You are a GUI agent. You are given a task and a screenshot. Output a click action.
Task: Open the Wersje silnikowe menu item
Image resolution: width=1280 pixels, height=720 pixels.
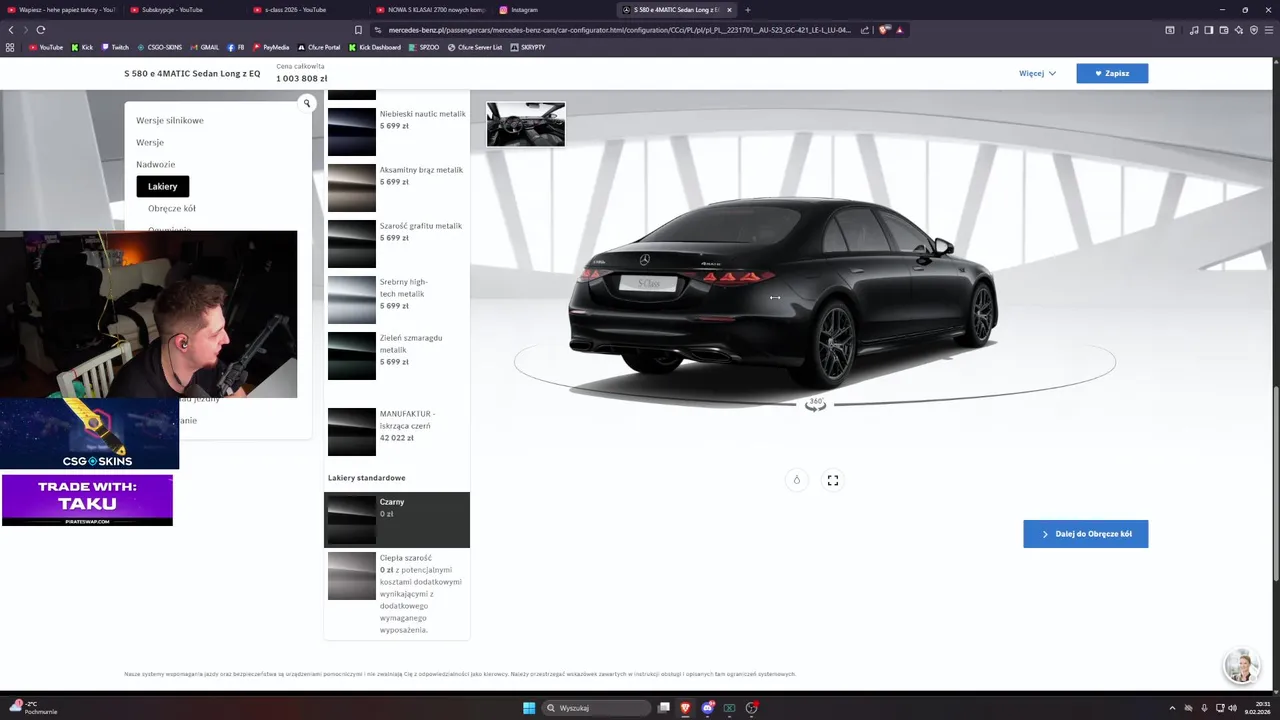click(x=170, y=120)
